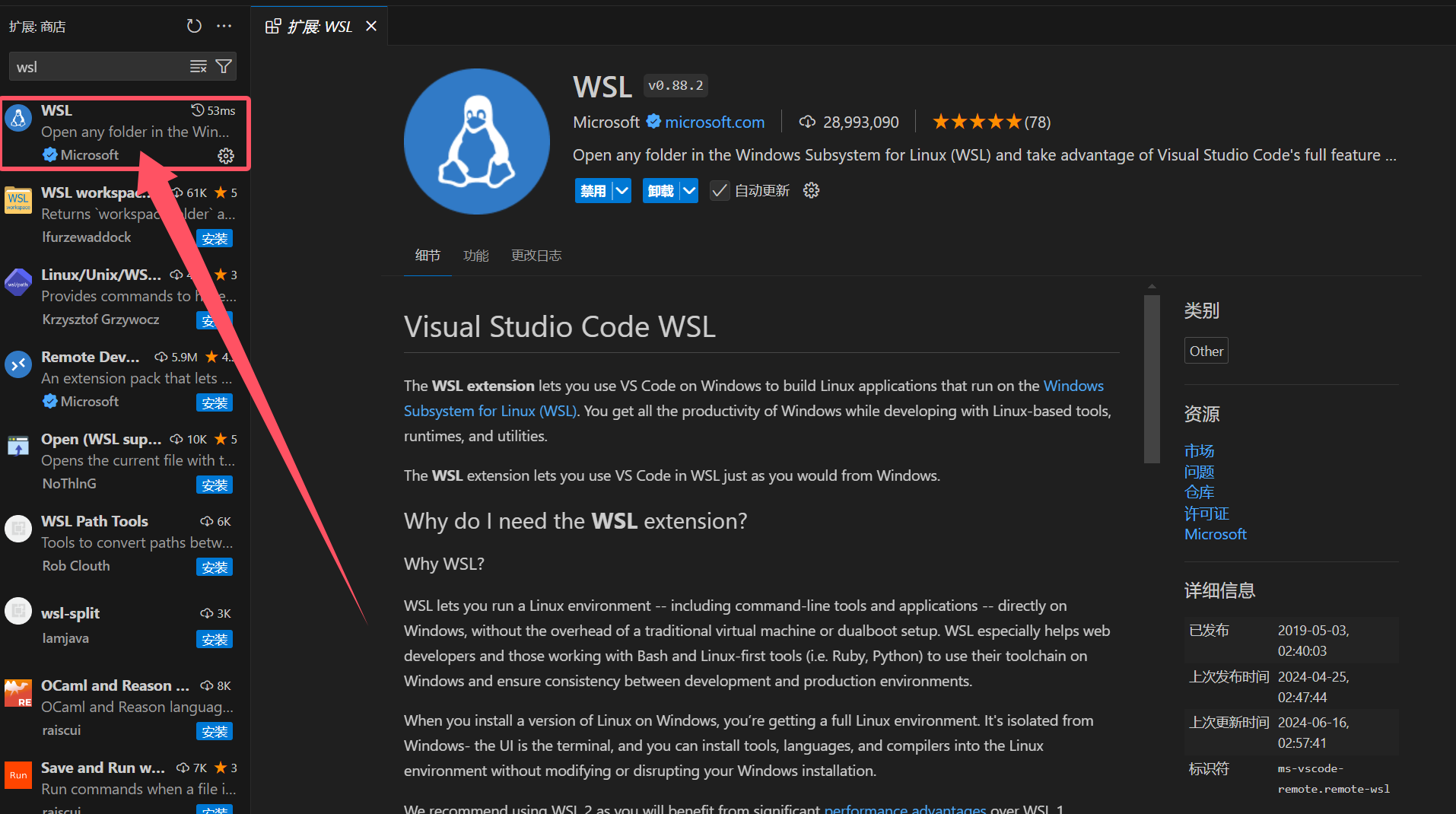
Task: Clear extension search results icon
Action: click(199, 67)
